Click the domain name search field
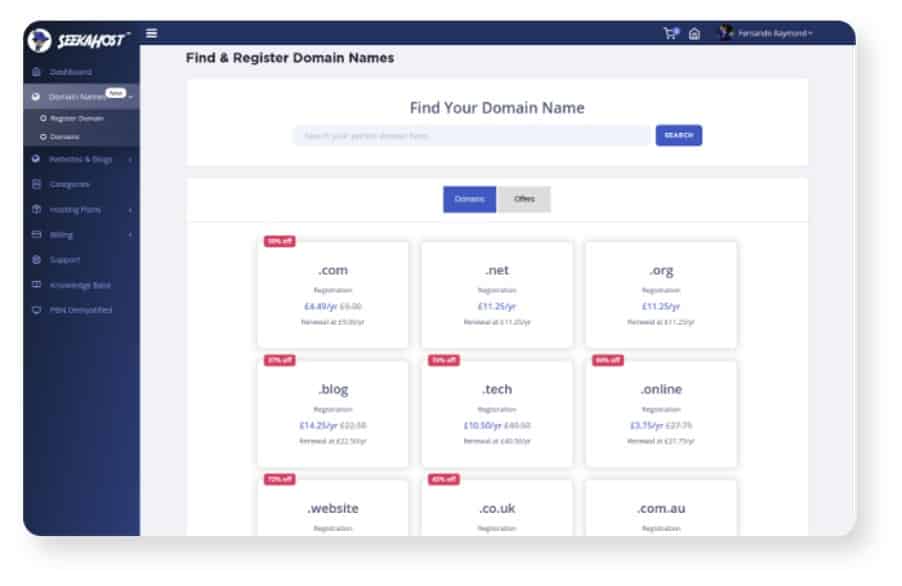The image size is (902, 586). pos(472,136)
